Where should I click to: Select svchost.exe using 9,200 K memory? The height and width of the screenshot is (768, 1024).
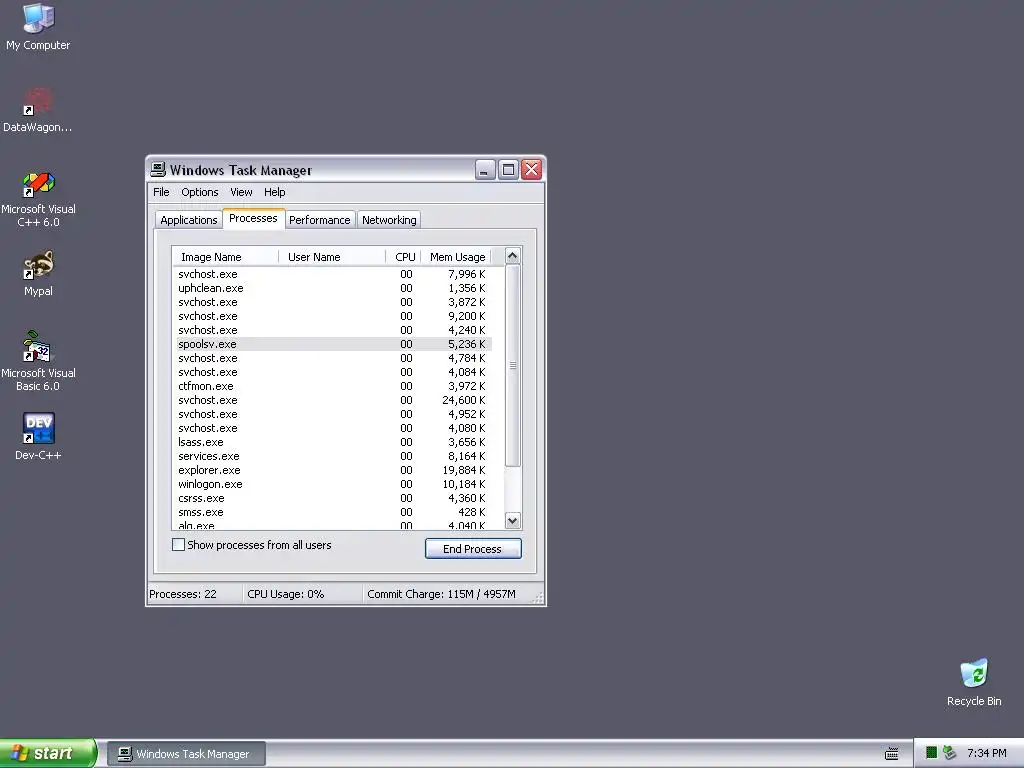tap(332, 316)
